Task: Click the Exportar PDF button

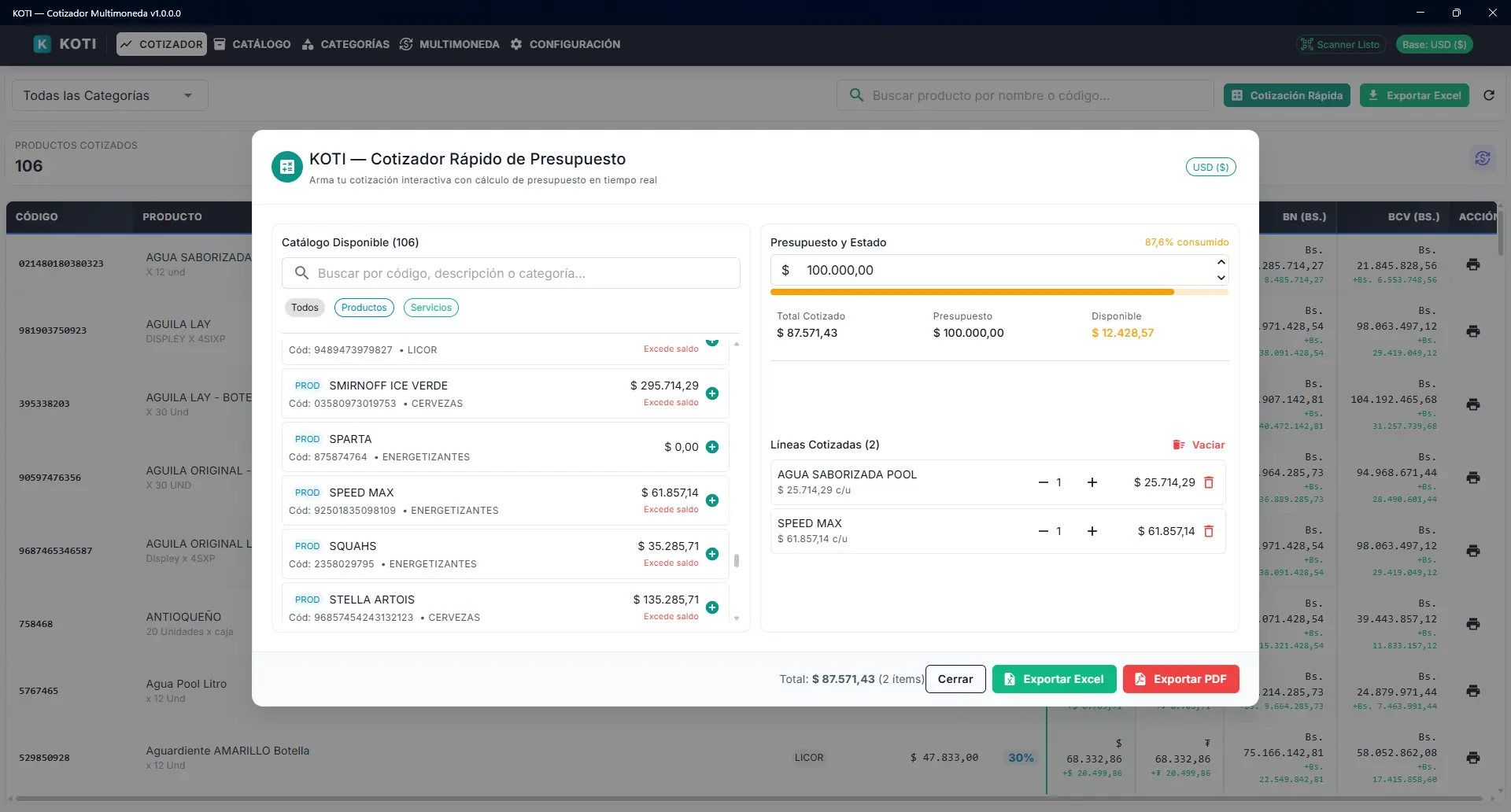Action: coord(1180,679)
